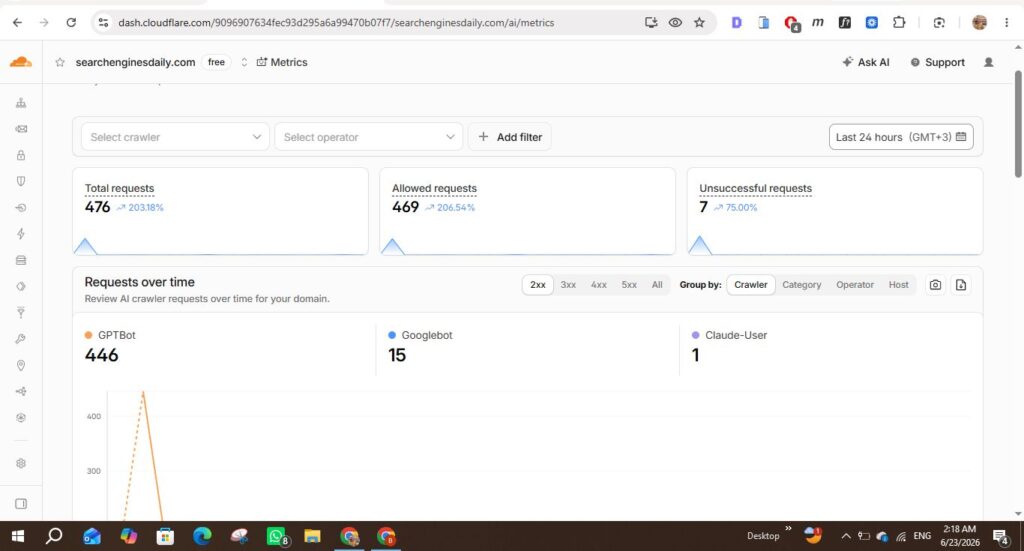Bookmark page with the browser star icon
This screenshot has height=551, width=1024.
[699, 22]
